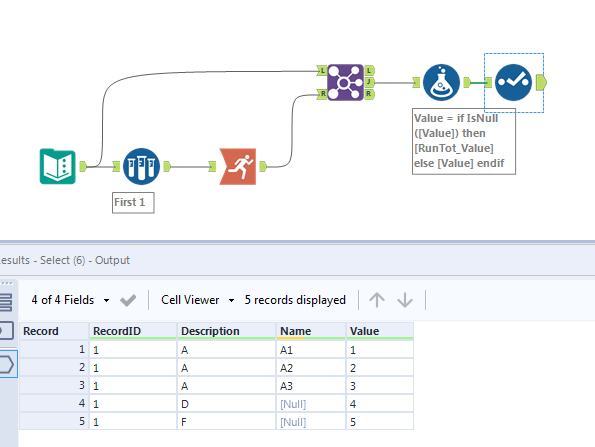Click the Sample tool input anchor
Screen dimensions: 595x447
coord(116,166)
